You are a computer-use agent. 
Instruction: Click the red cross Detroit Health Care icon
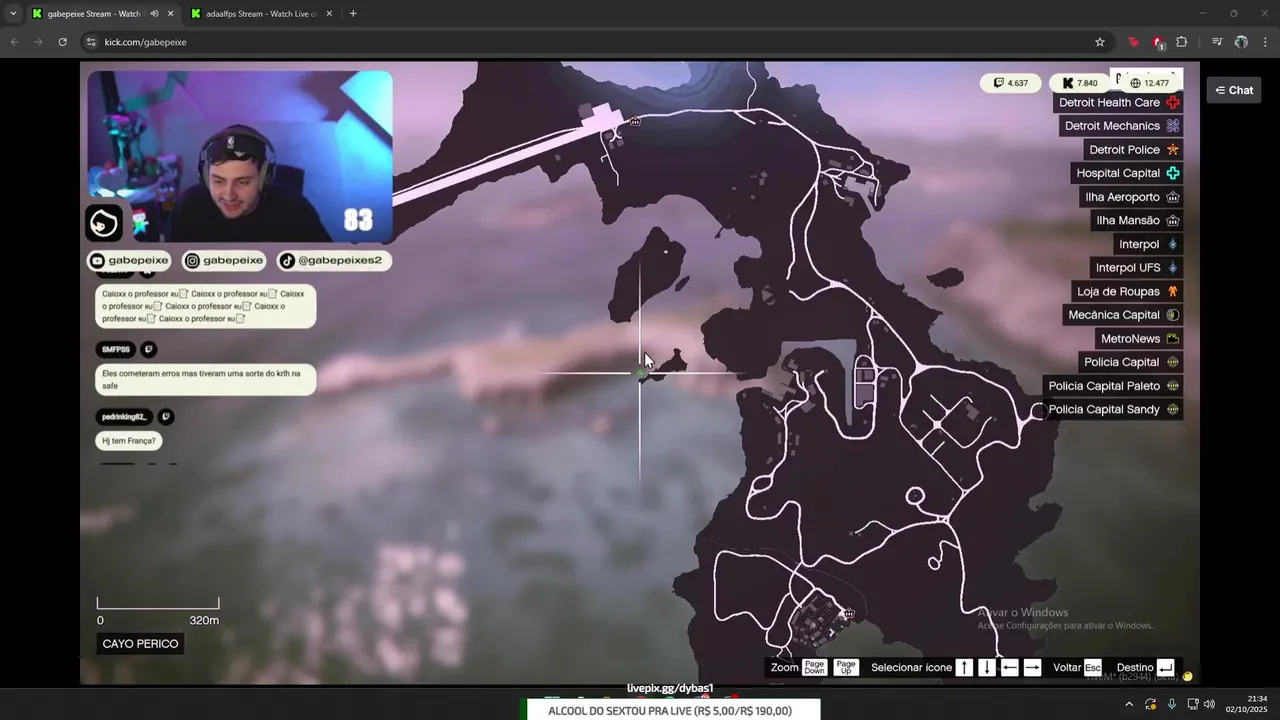click(1173, 102)
